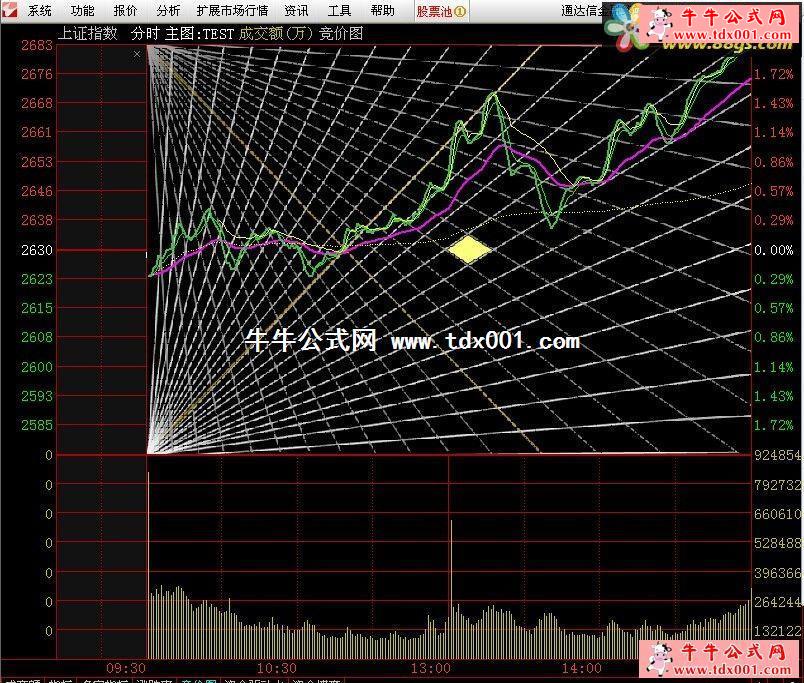Viewport: 804px width, 683px height.
Task: Open the 工具 menu
Action: tap(340, 11)
